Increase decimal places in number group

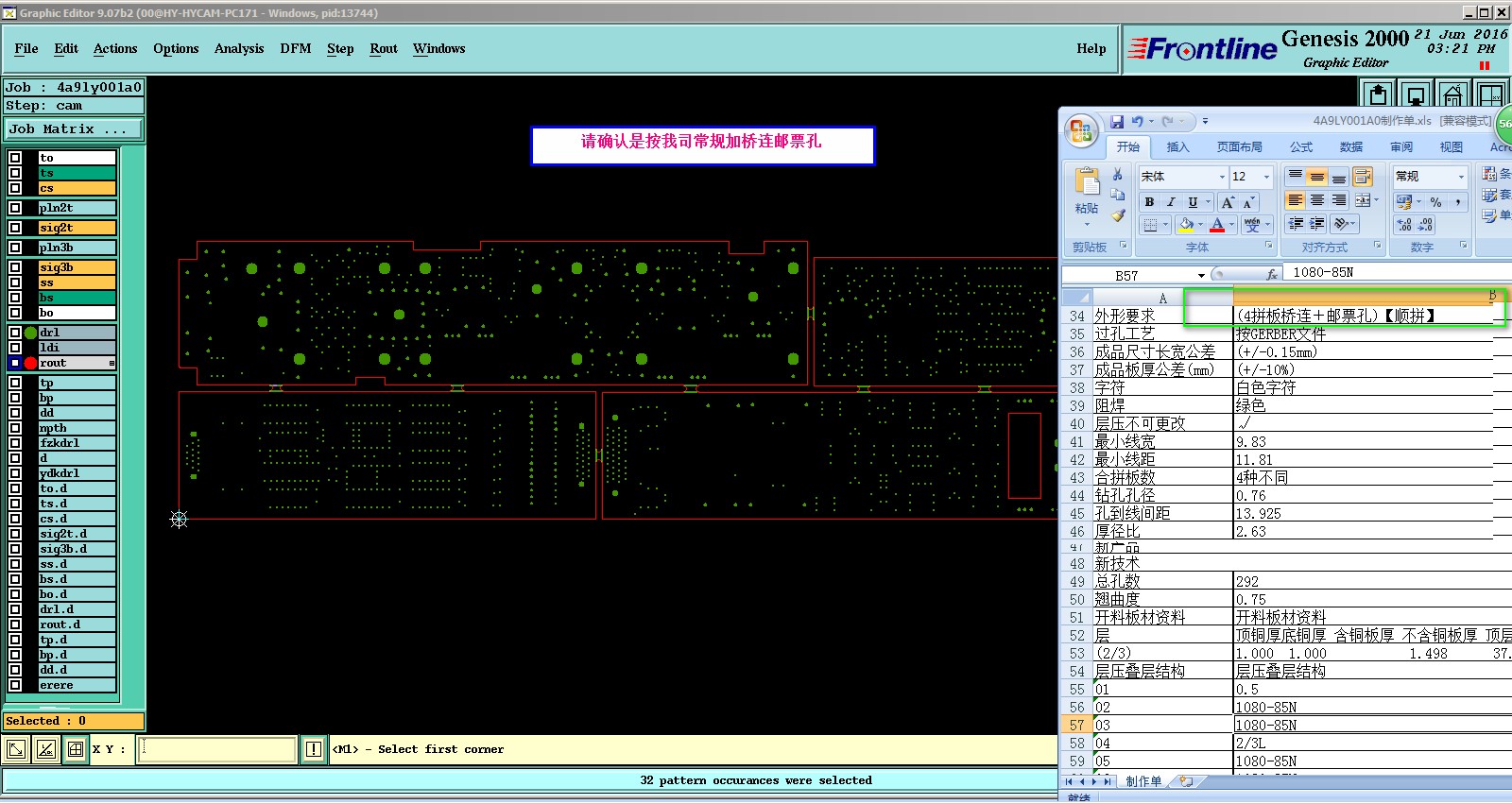1404,224
